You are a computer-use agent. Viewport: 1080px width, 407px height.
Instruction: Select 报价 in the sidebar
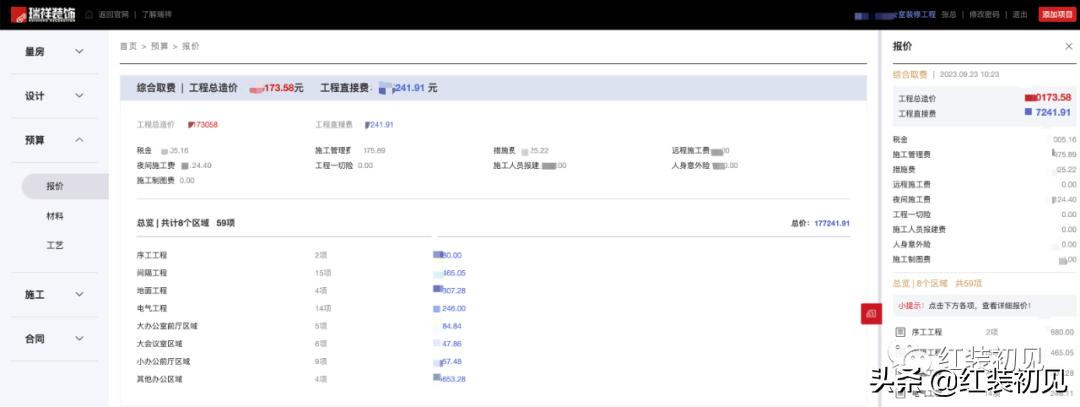click(65, 186)
